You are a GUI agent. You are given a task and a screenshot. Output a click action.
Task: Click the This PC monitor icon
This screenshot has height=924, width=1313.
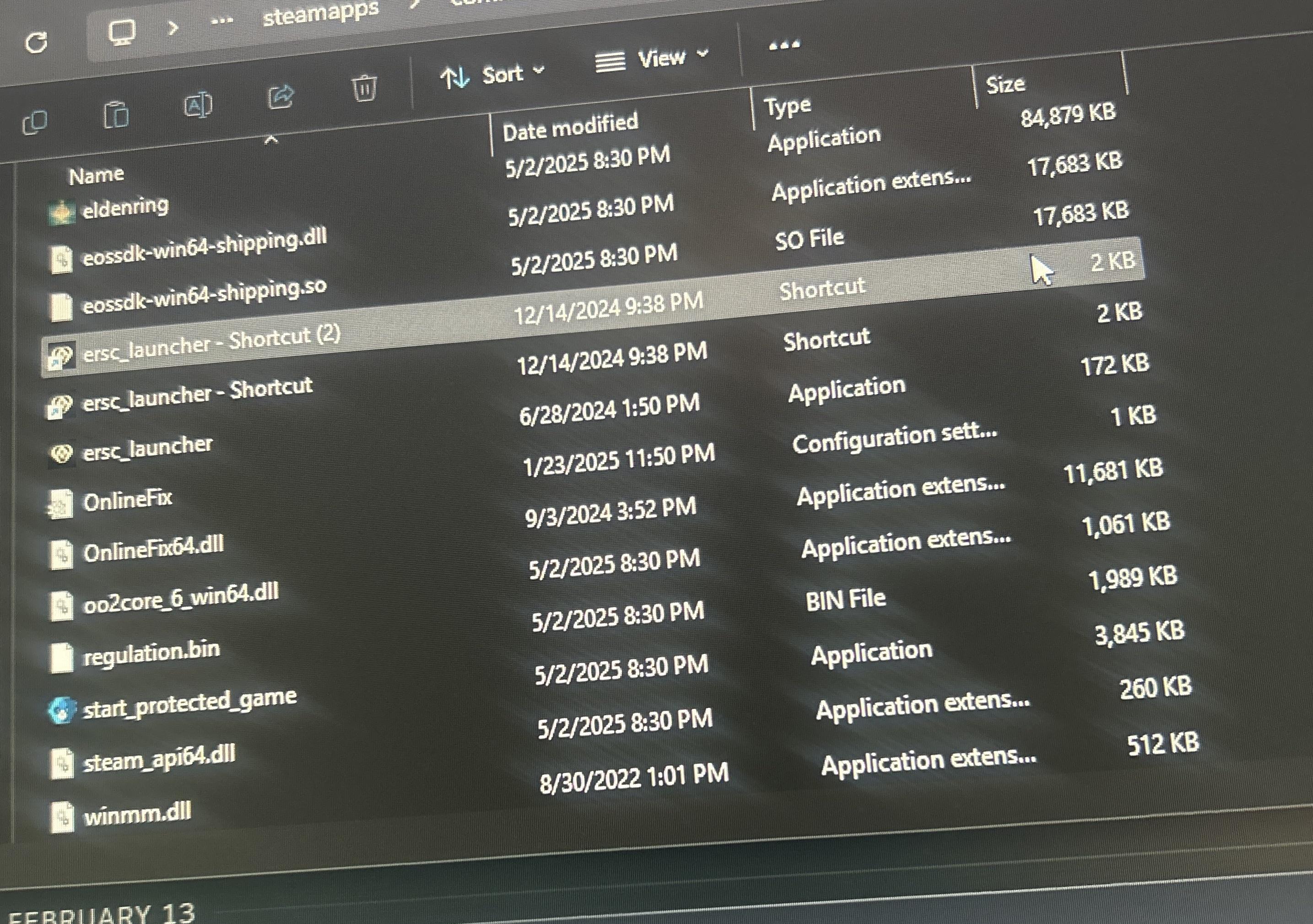coord(122,32)
